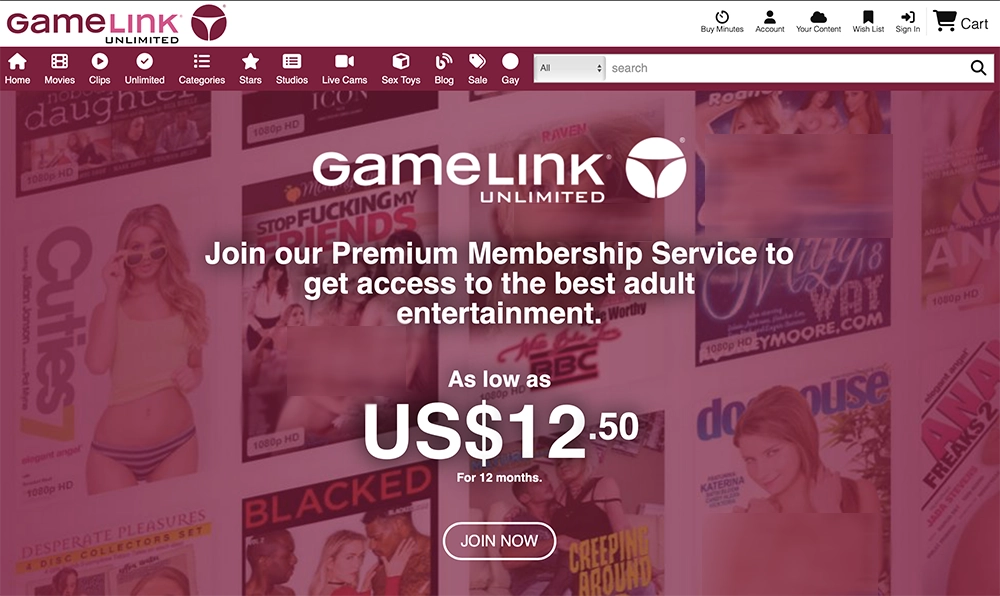The height and width of the screenshot is (596, 1000).
Task: Click the JOIN NOW button
Action: [x=499, y=541]
